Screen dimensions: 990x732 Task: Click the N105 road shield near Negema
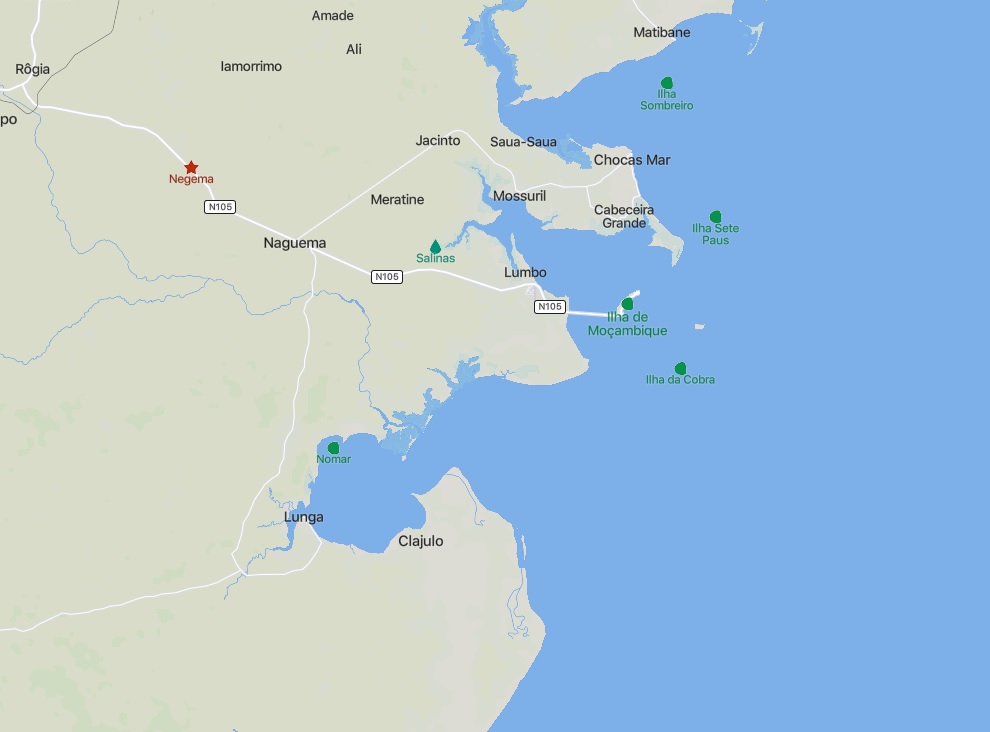click(x=220, y=207)
